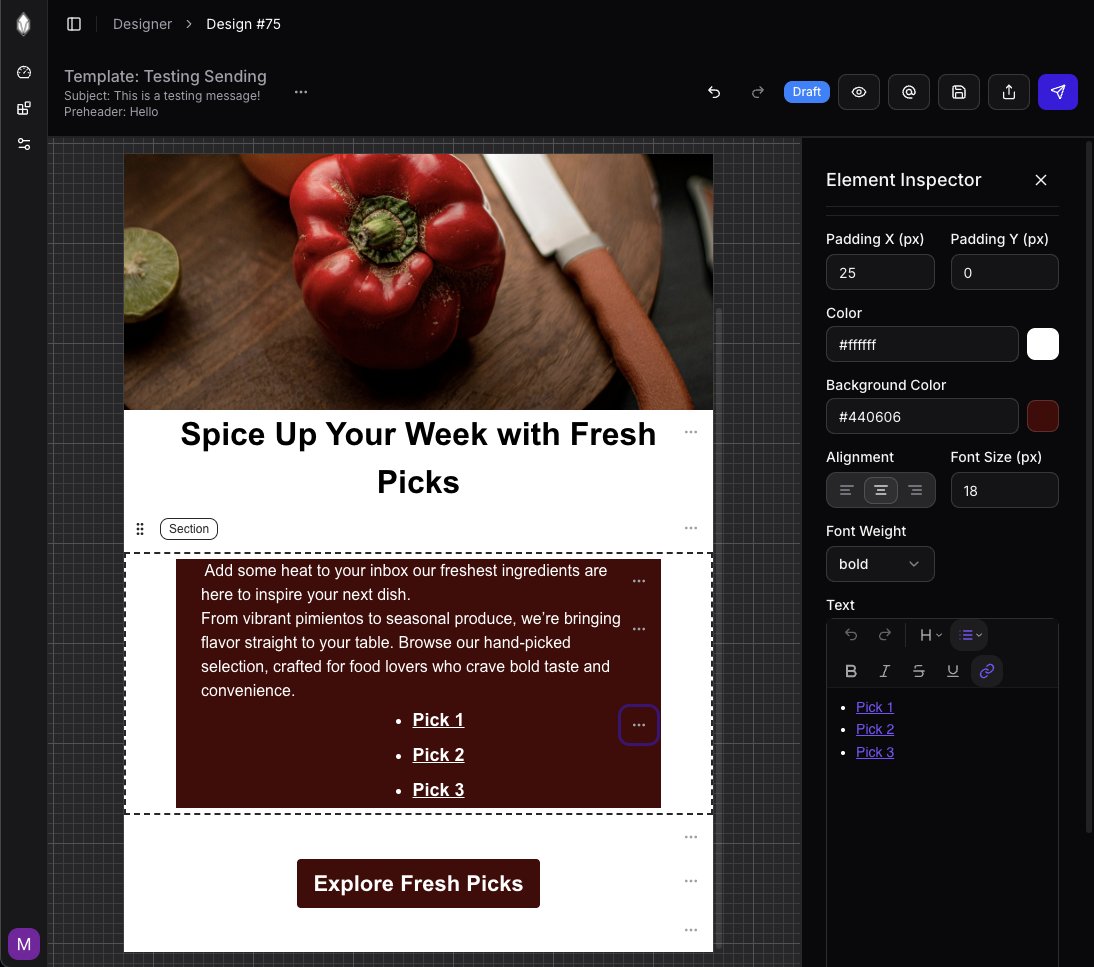Image resolution: width=1094 pixels, height=967 pixels.
Task: Apply underline in the text editor
Action: point(952,671)
